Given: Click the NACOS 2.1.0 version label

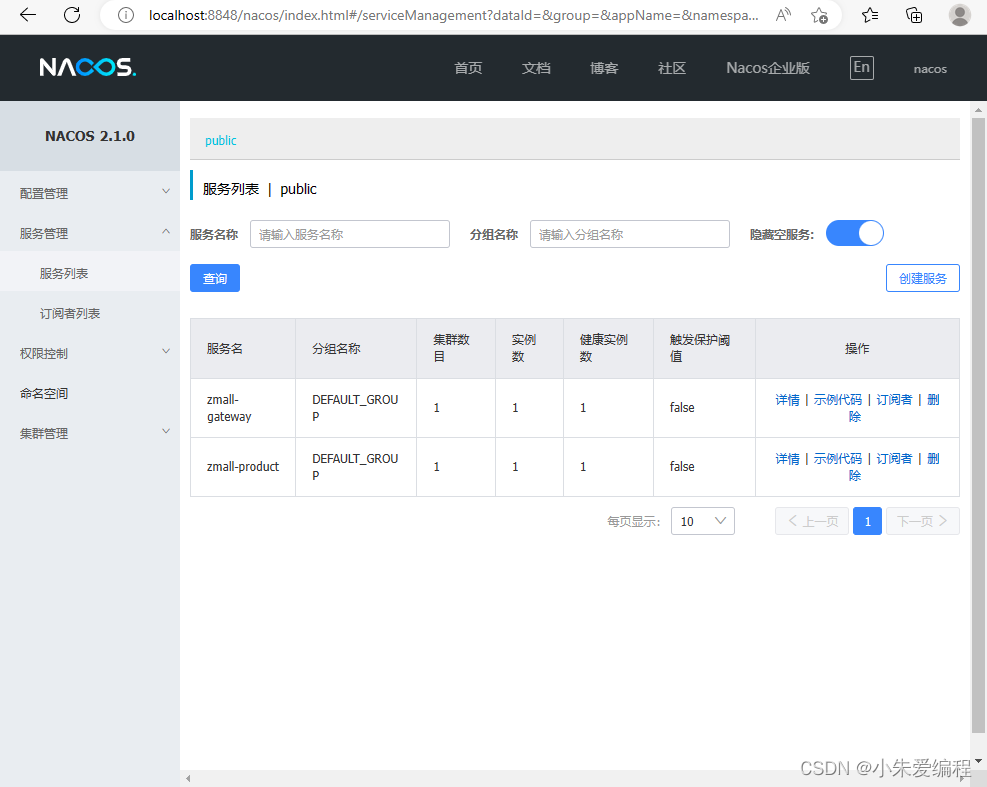Looking at the screenshot, I should tap(90, 136).
